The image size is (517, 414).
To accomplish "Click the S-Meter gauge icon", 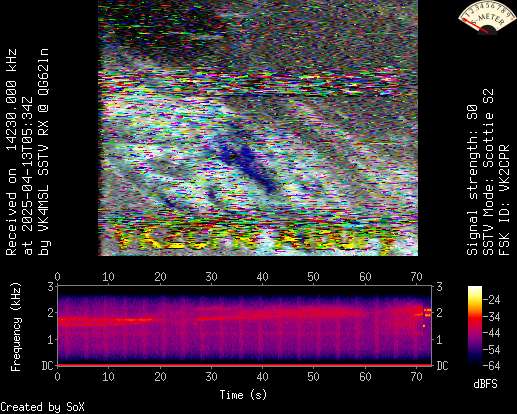I will 486,17.
